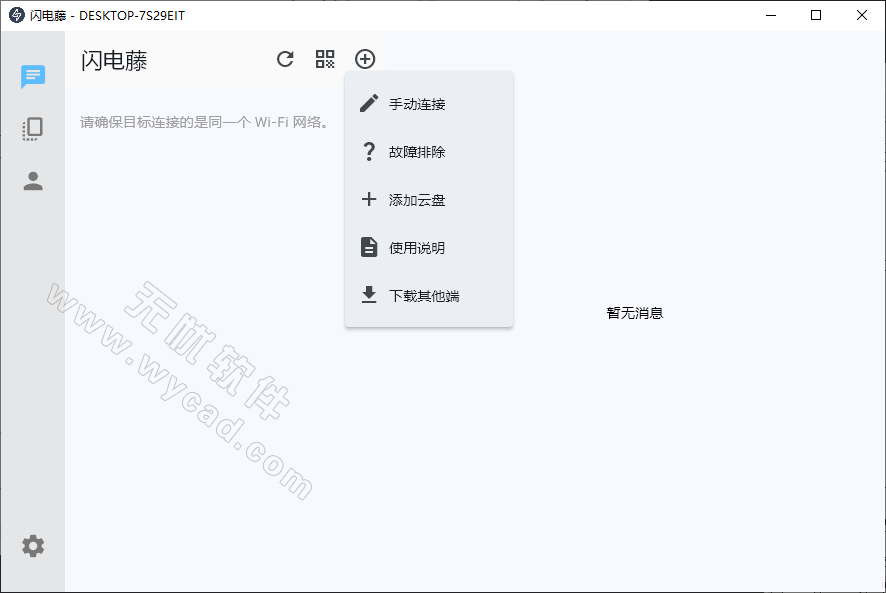Click the Wi-Fi network hint text

click(205, 122)
